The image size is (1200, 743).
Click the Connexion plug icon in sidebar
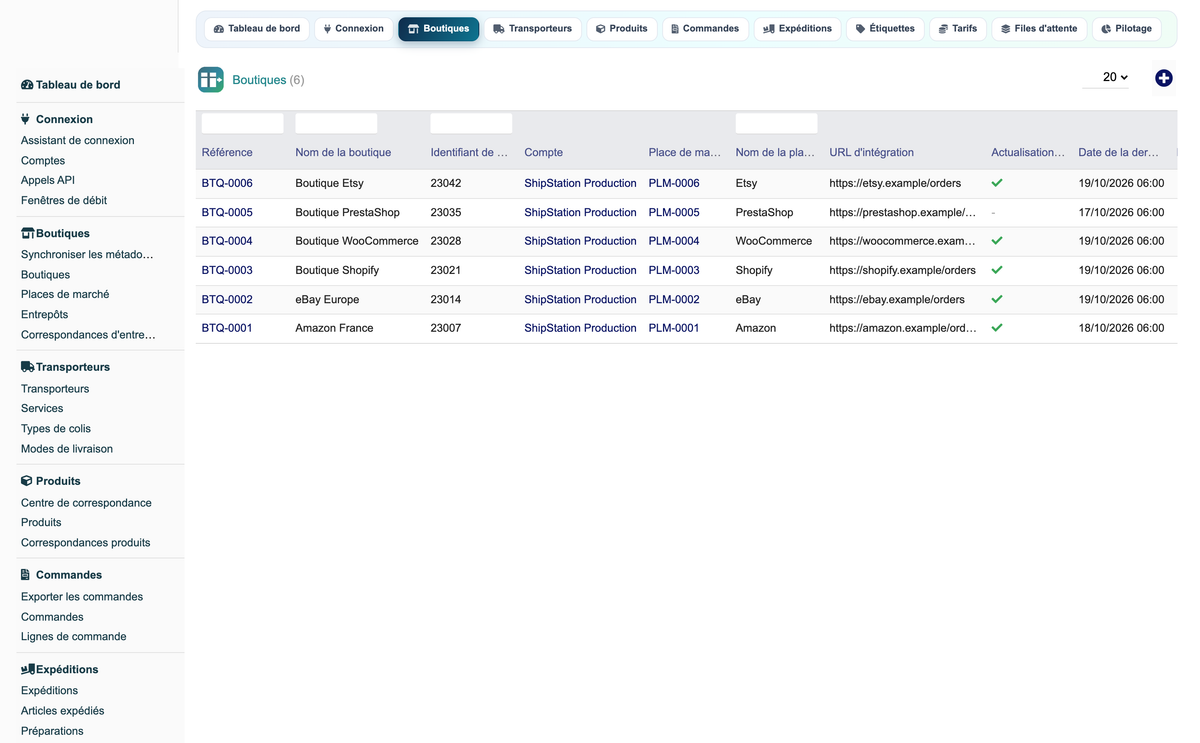pyautogui.click(x=26, y=119)
